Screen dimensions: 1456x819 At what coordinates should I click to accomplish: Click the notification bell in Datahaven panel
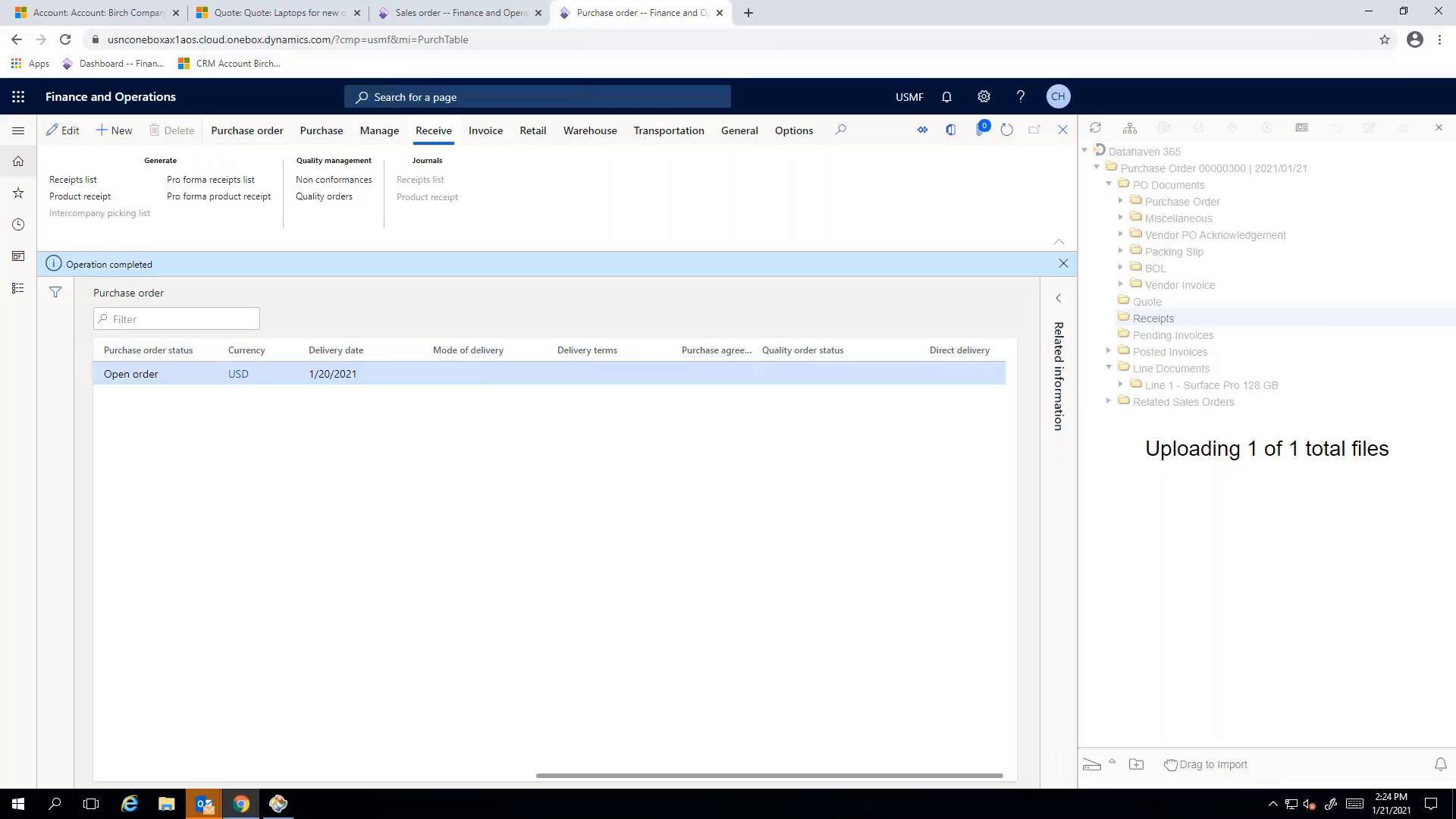click(1440, 764)
